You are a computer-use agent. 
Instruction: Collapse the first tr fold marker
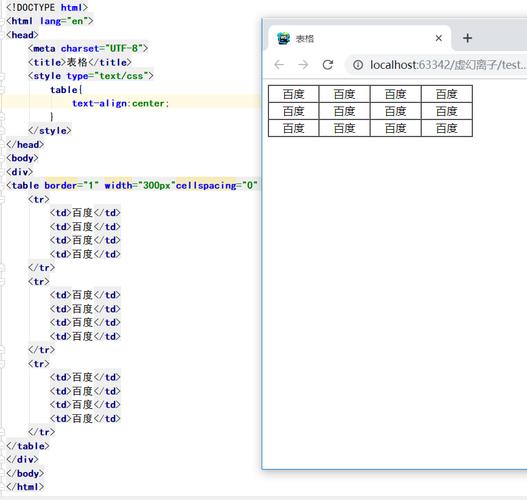2,199
